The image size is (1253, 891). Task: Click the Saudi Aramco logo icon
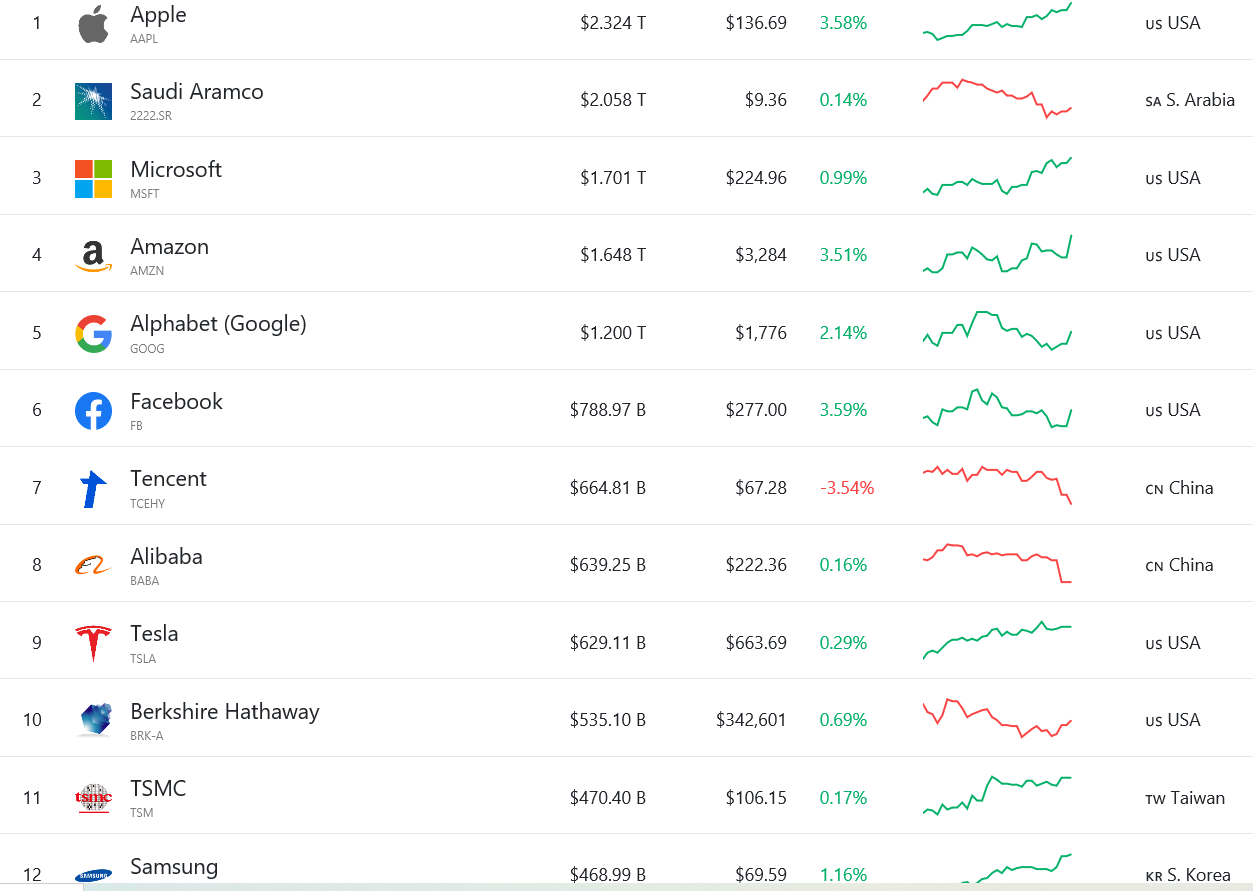93,101
